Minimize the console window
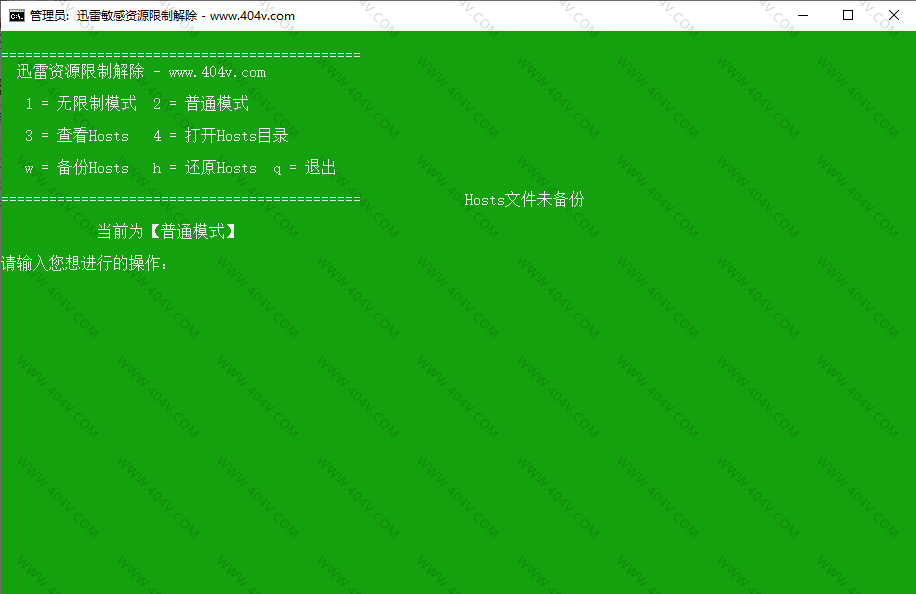The width and height of the screenshot is (916, 594). [x=801, y=15]
